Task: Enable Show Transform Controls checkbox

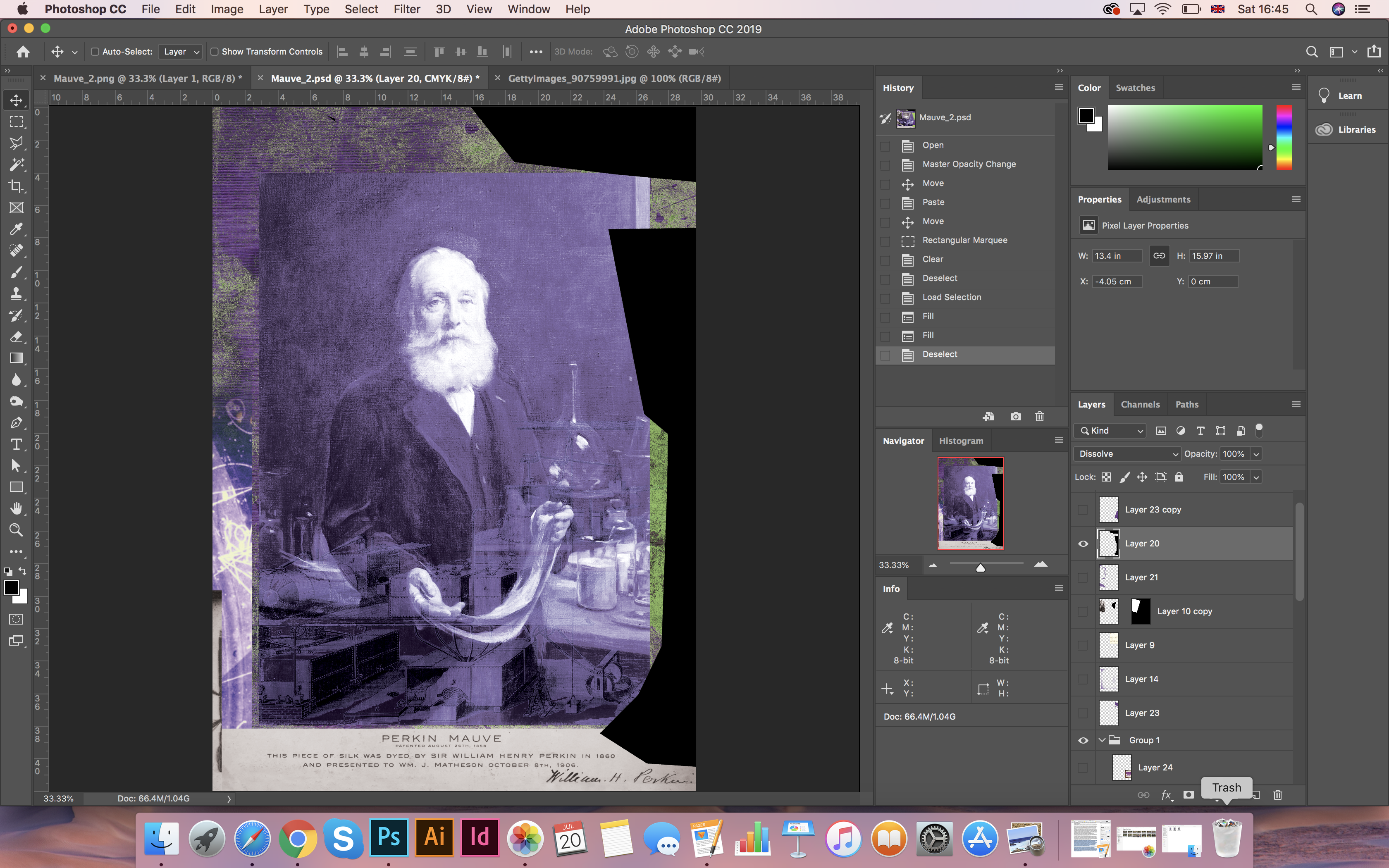Action: pyautogui.click(x=214, y=52)
